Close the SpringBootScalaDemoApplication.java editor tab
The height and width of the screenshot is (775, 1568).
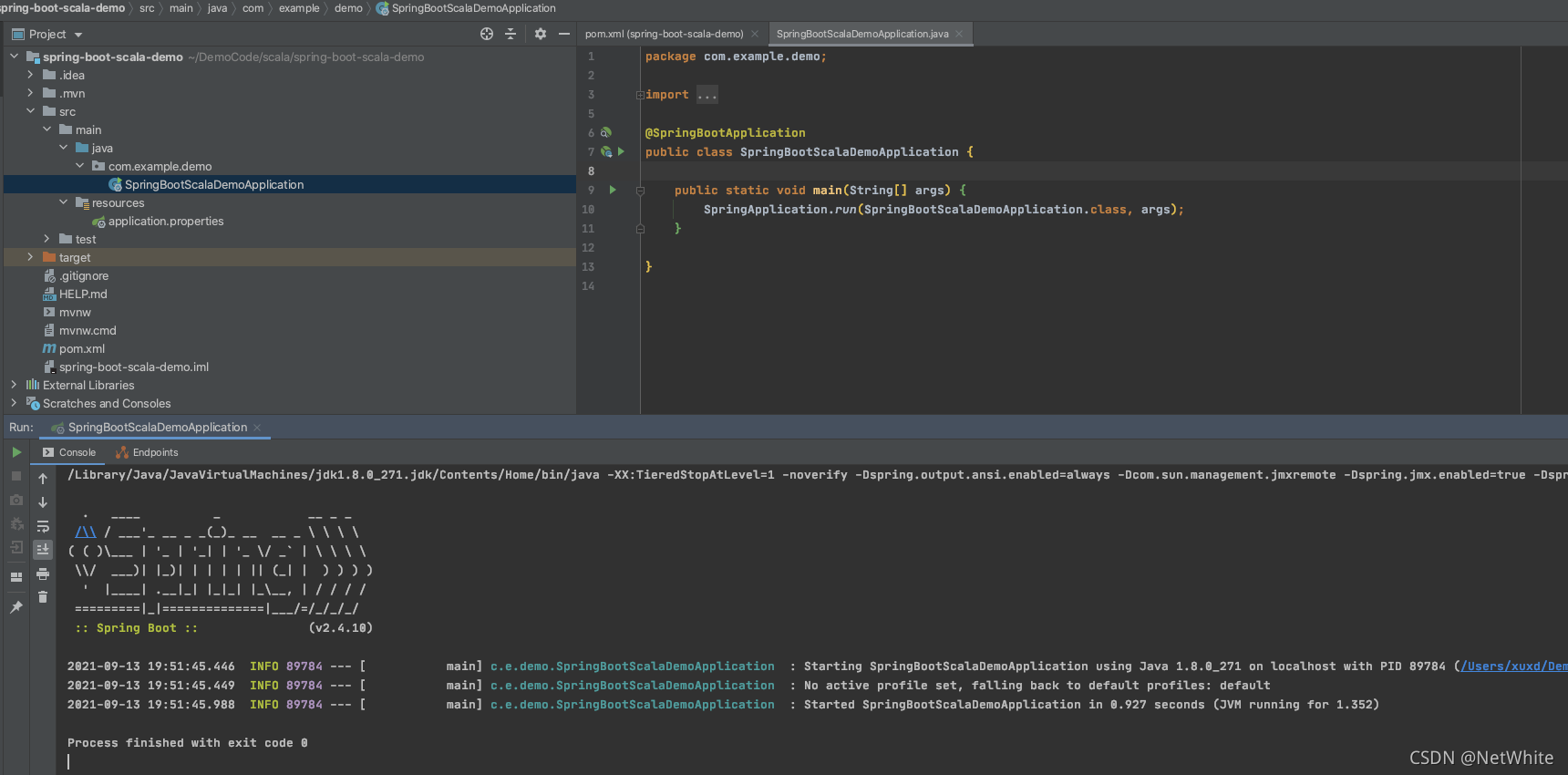(959, 34)
